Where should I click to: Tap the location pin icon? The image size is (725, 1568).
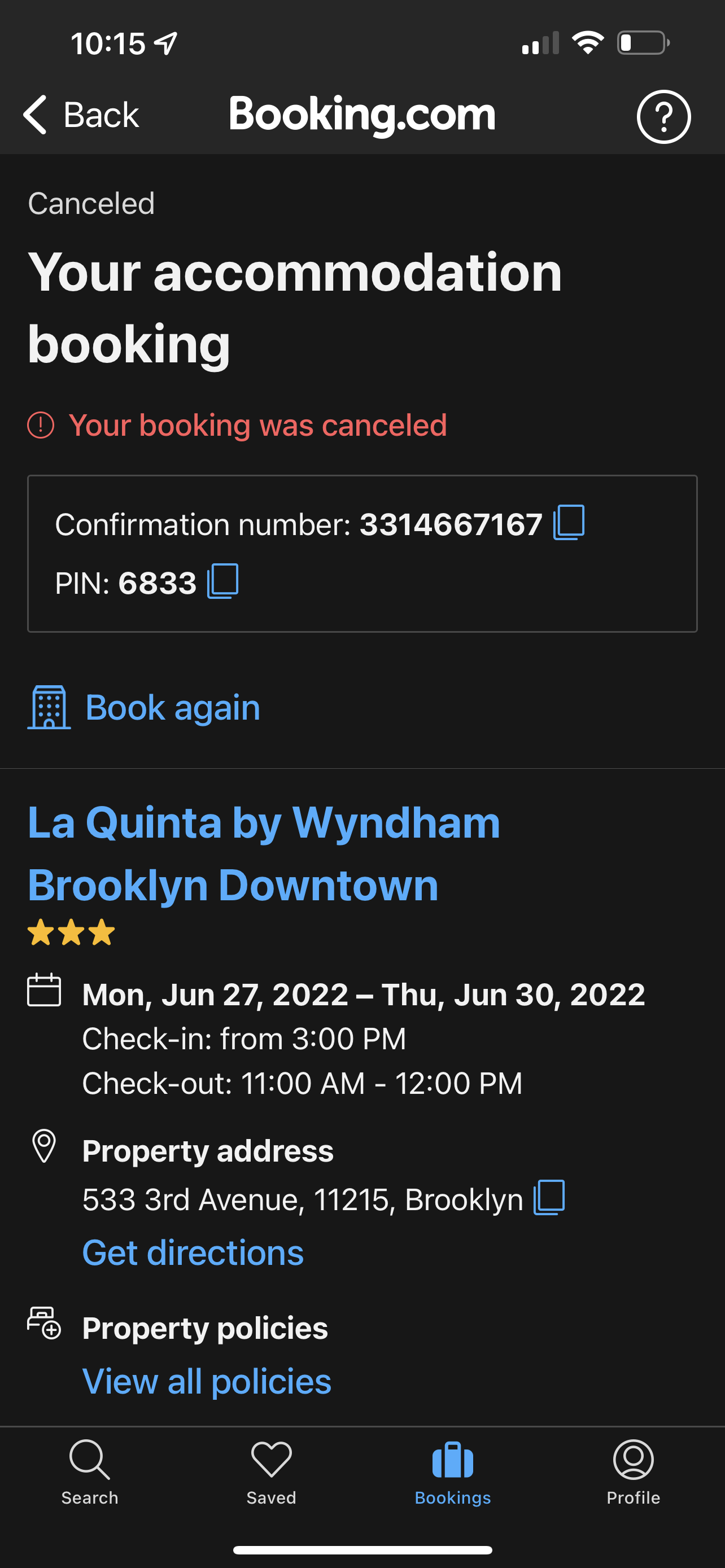[x=44, y=1146]
